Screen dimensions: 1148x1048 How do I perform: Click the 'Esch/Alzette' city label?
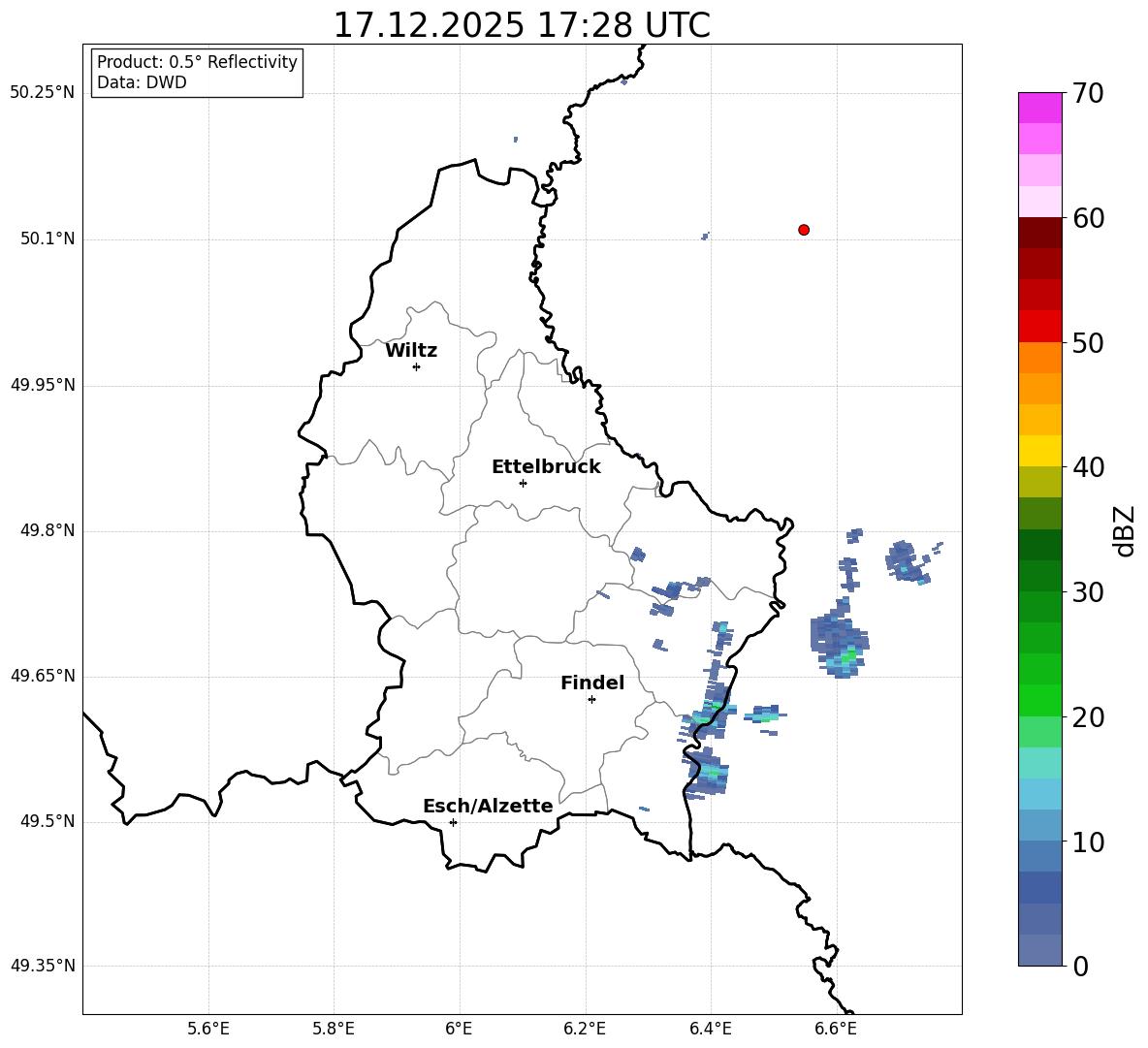click(x=488, y=806)
